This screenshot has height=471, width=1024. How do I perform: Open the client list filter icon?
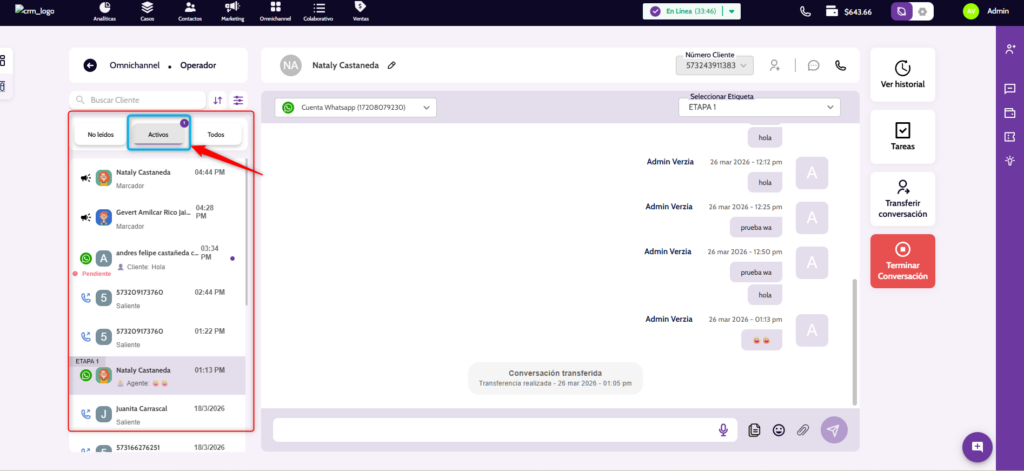pos(238,100)
